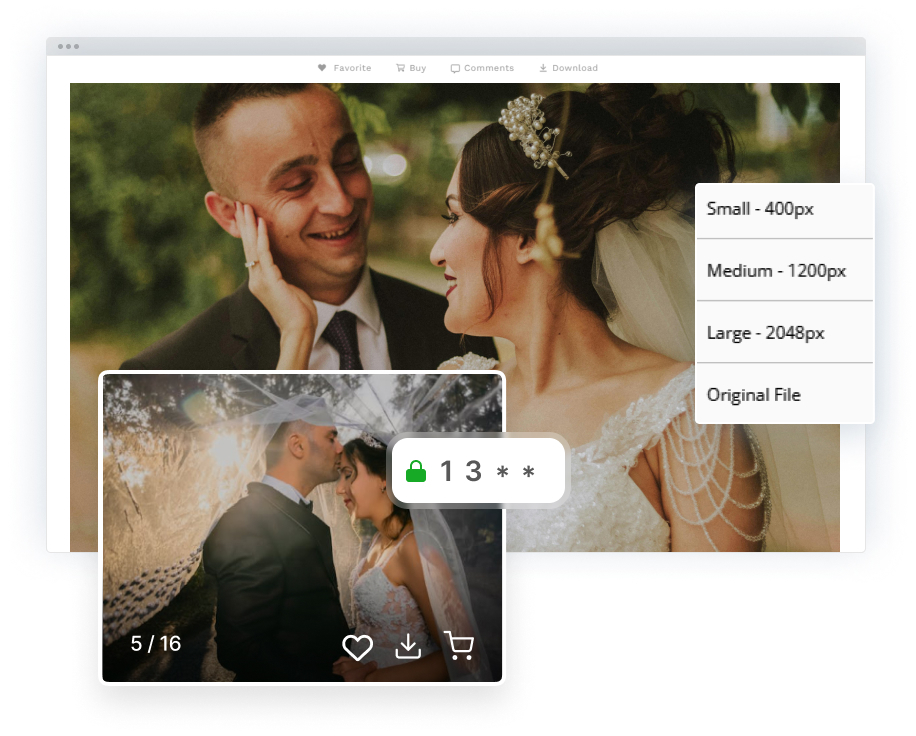Select Original File from the download menu

754,395
